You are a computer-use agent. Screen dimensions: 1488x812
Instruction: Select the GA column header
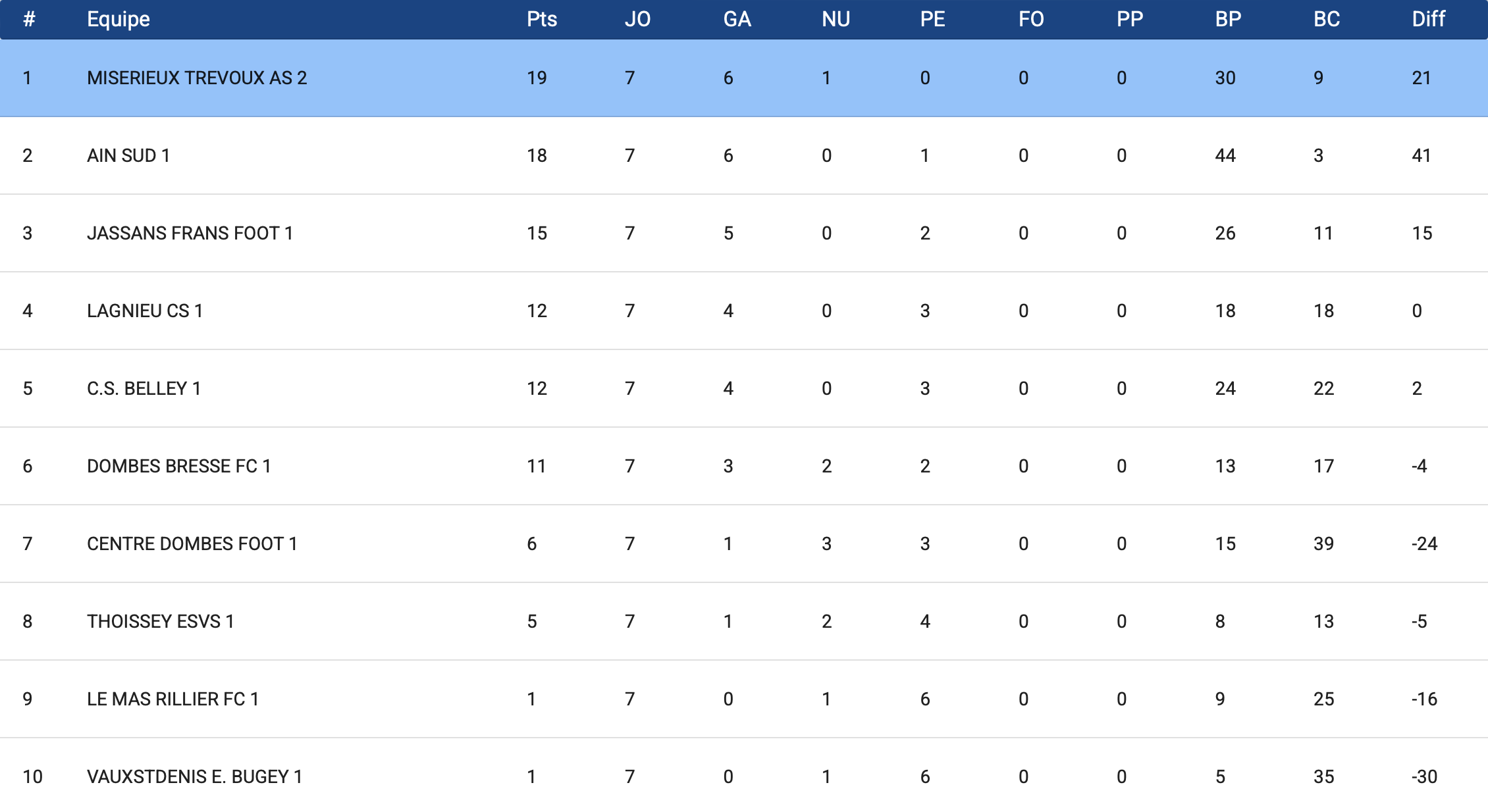(737, 19)
